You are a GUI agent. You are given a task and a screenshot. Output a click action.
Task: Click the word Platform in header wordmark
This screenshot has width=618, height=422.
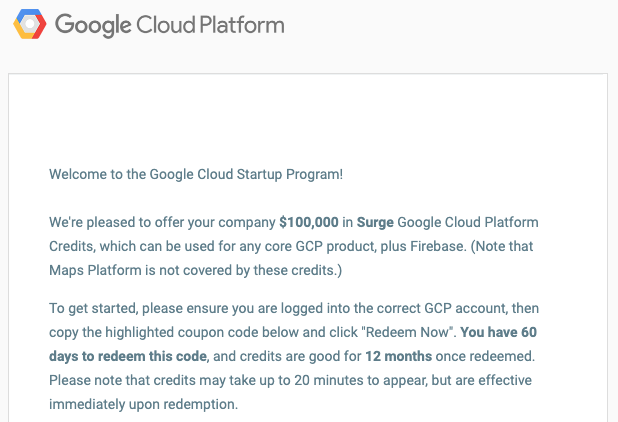tap(242, 24)
